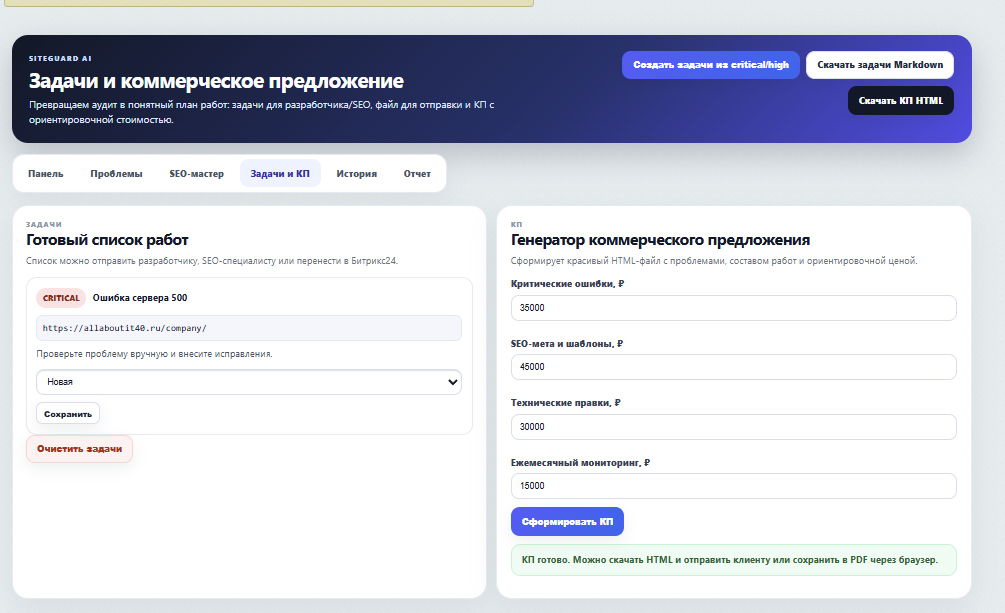Open the История tab
Screen dimensions: 1005x613
(356, 174)
